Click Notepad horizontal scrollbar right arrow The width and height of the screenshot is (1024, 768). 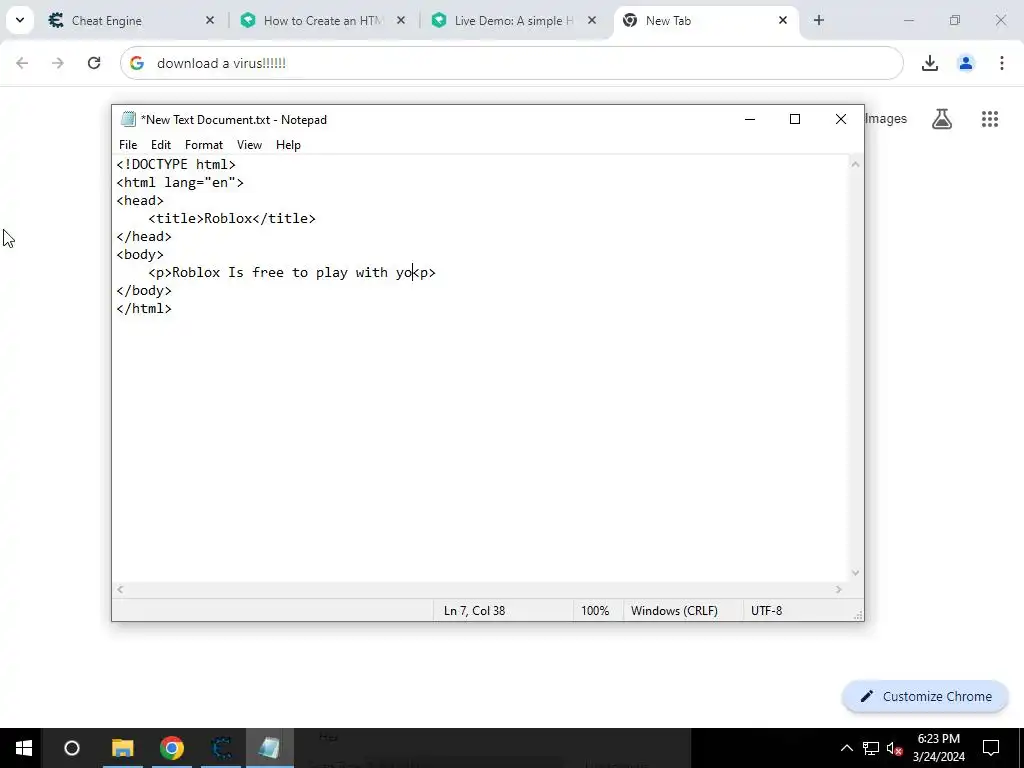(x=839, y=590)
